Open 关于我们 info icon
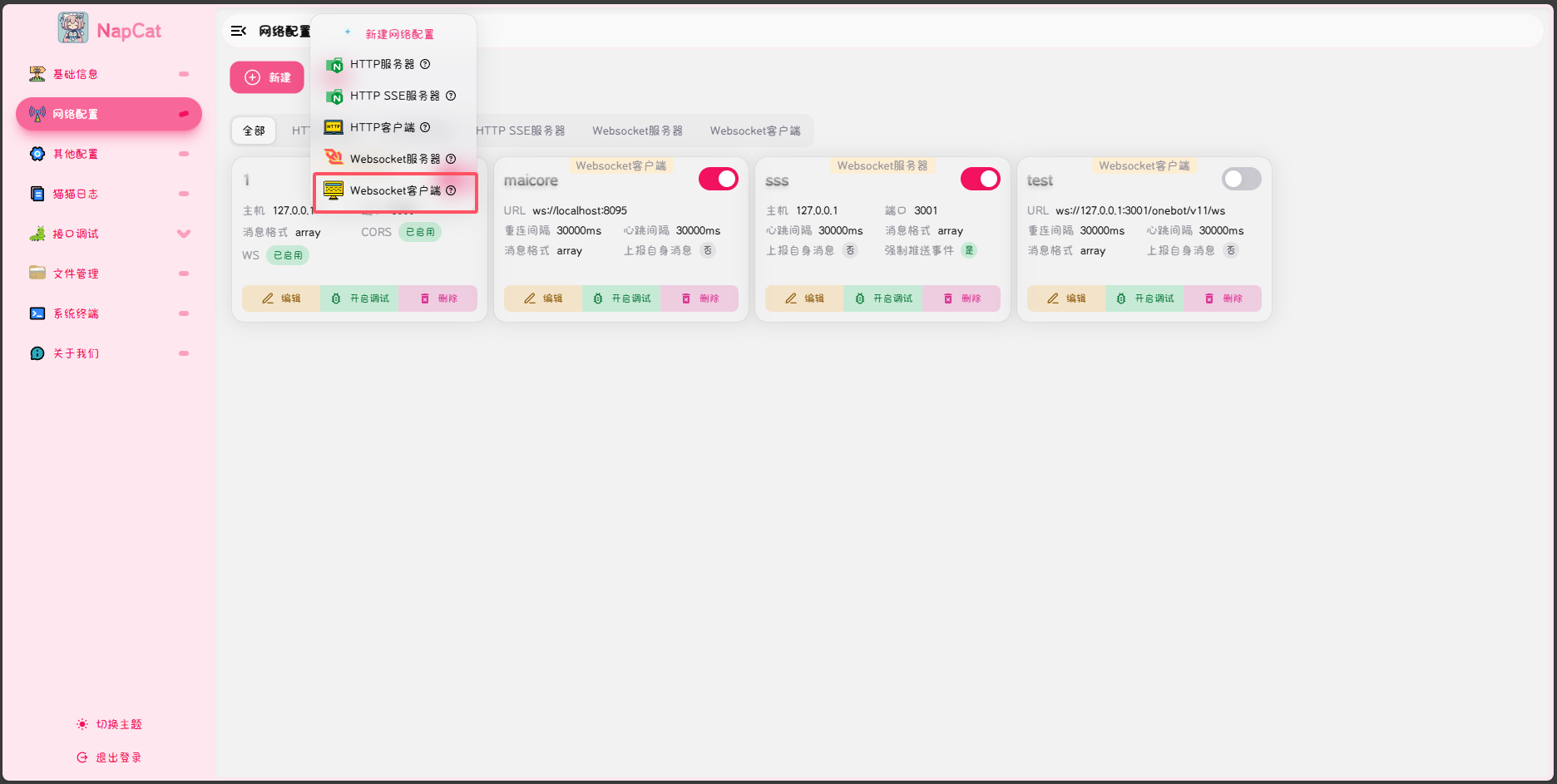The width and height of the screenshot is (1557, 784). point(37,353)
